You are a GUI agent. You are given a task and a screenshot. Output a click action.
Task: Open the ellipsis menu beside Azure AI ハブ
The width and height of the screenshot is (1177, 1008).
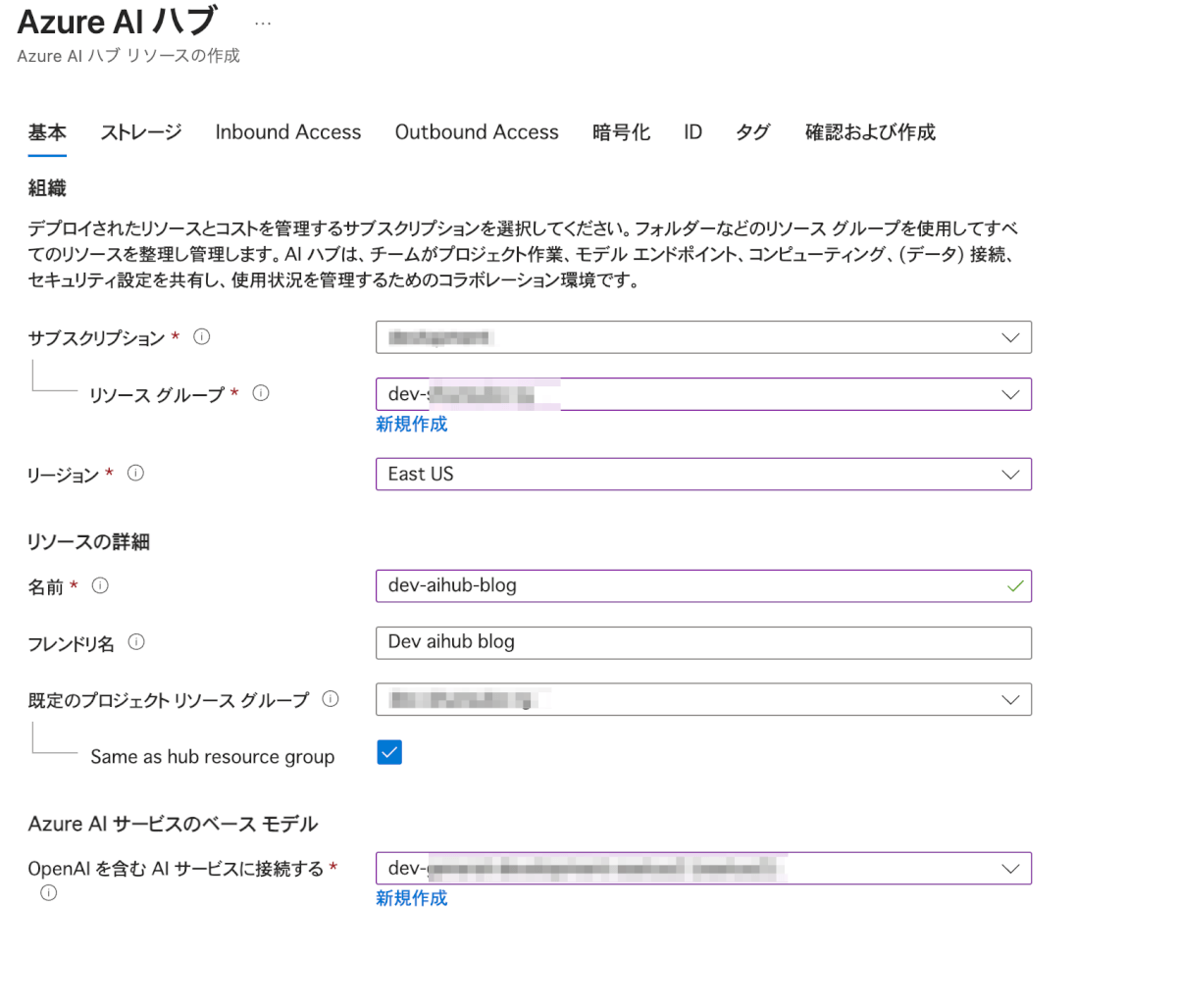[x=263, y=24]
